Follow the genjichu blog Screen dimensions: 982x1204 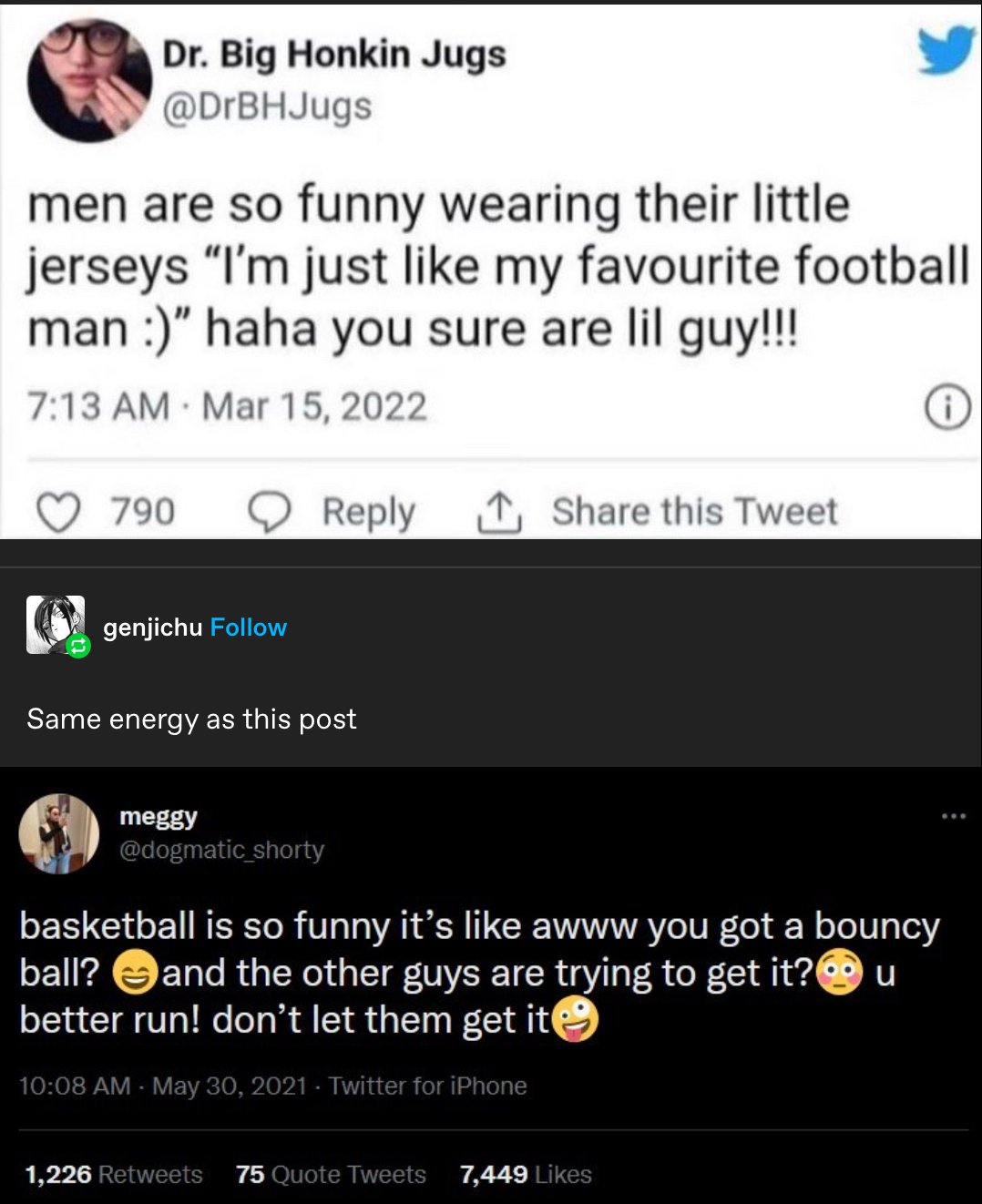(x=248, y=628)
